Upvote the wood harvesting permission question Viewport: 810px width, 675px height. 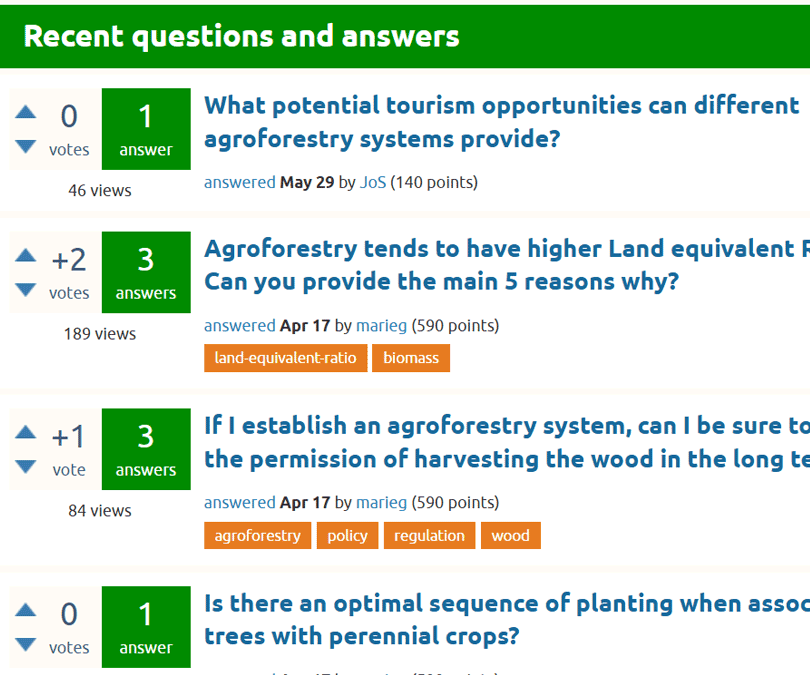(26, 433)
